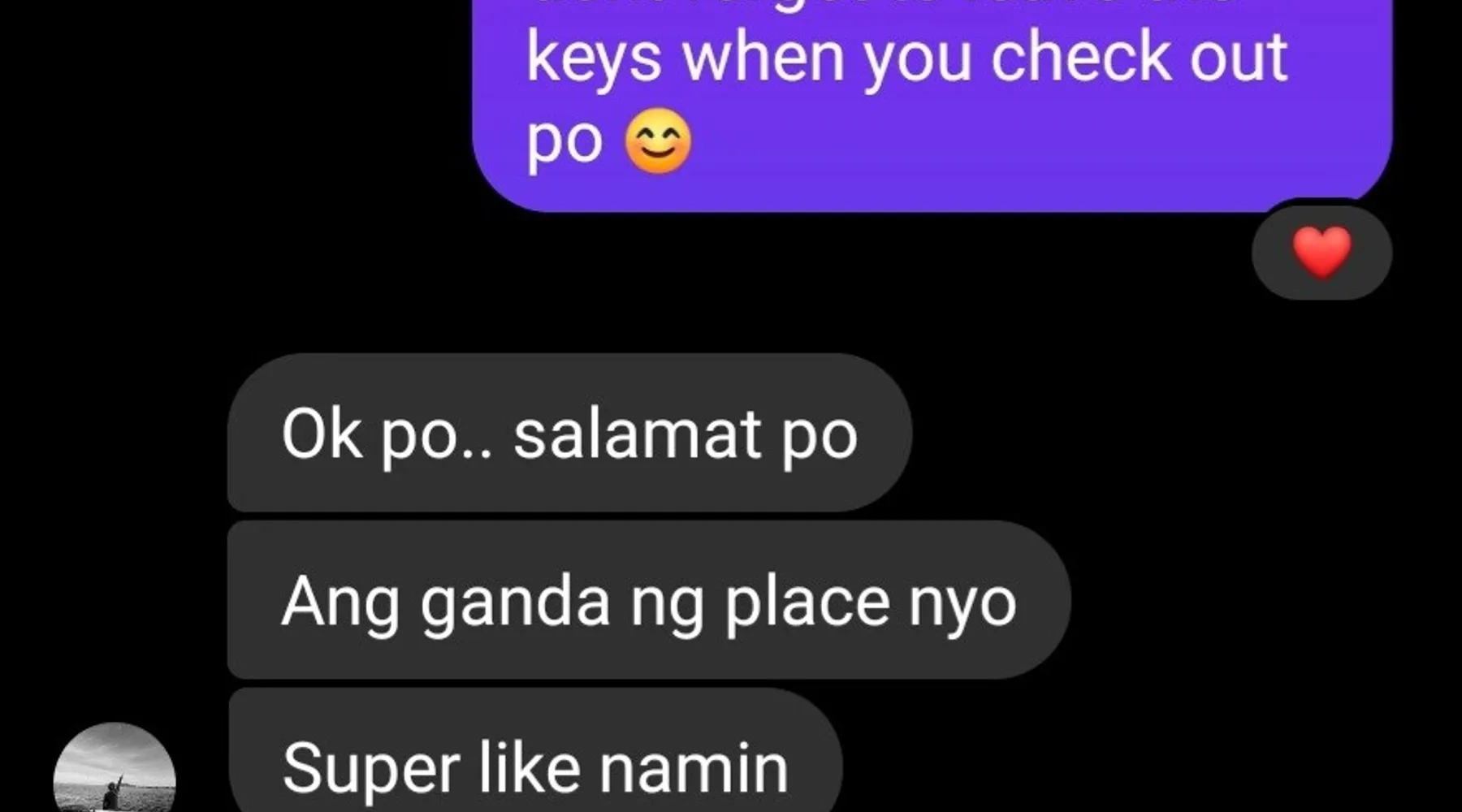
Task: Click the smiling face emoji
Action: (x=658, y=141)
